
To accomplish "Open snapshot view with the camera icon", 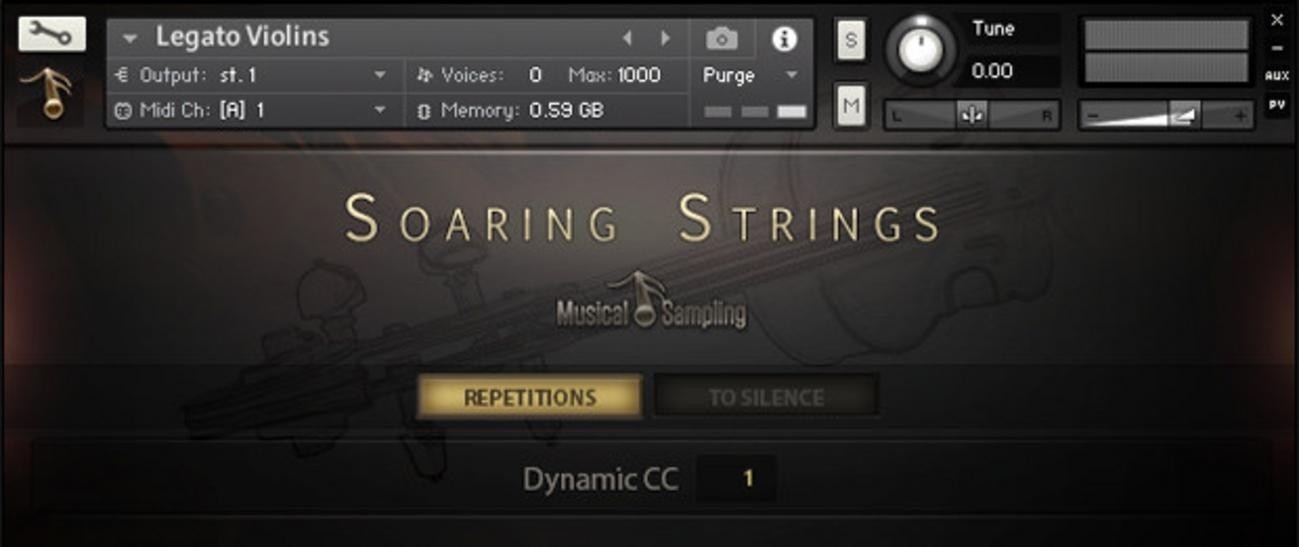I will [722, 39].
